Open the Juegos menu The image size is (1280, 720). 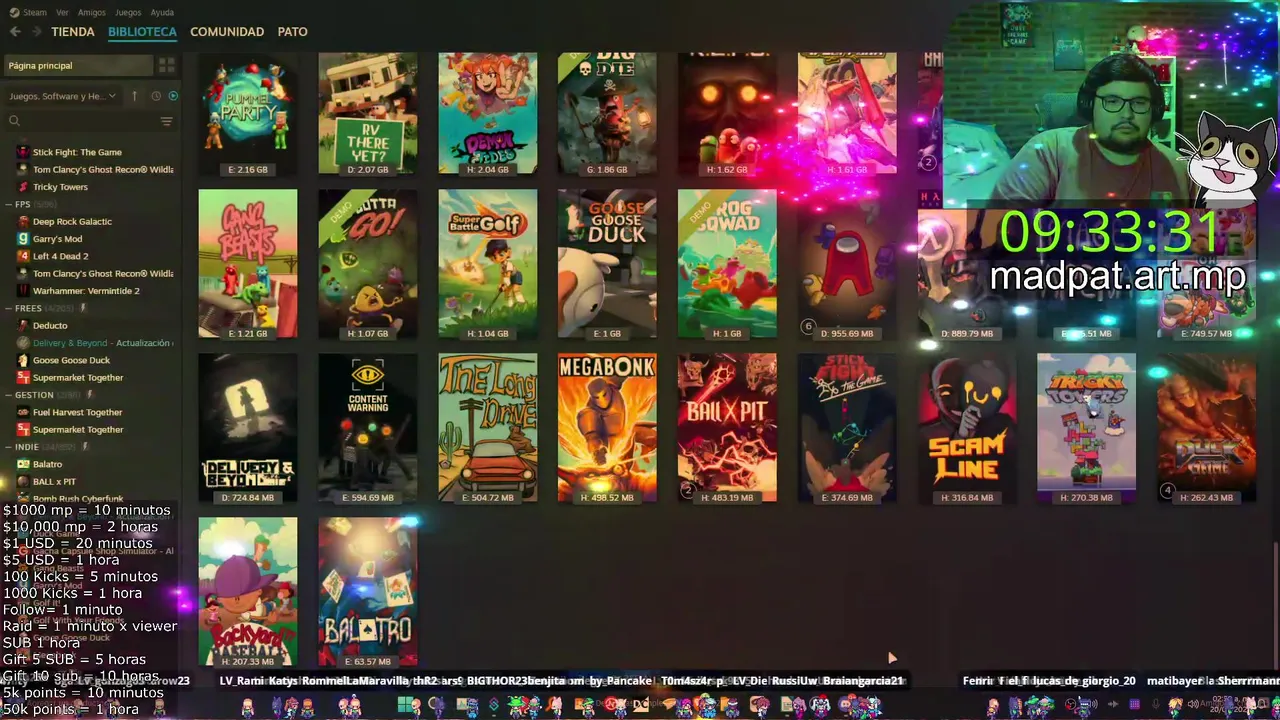(x=128, y=12)
